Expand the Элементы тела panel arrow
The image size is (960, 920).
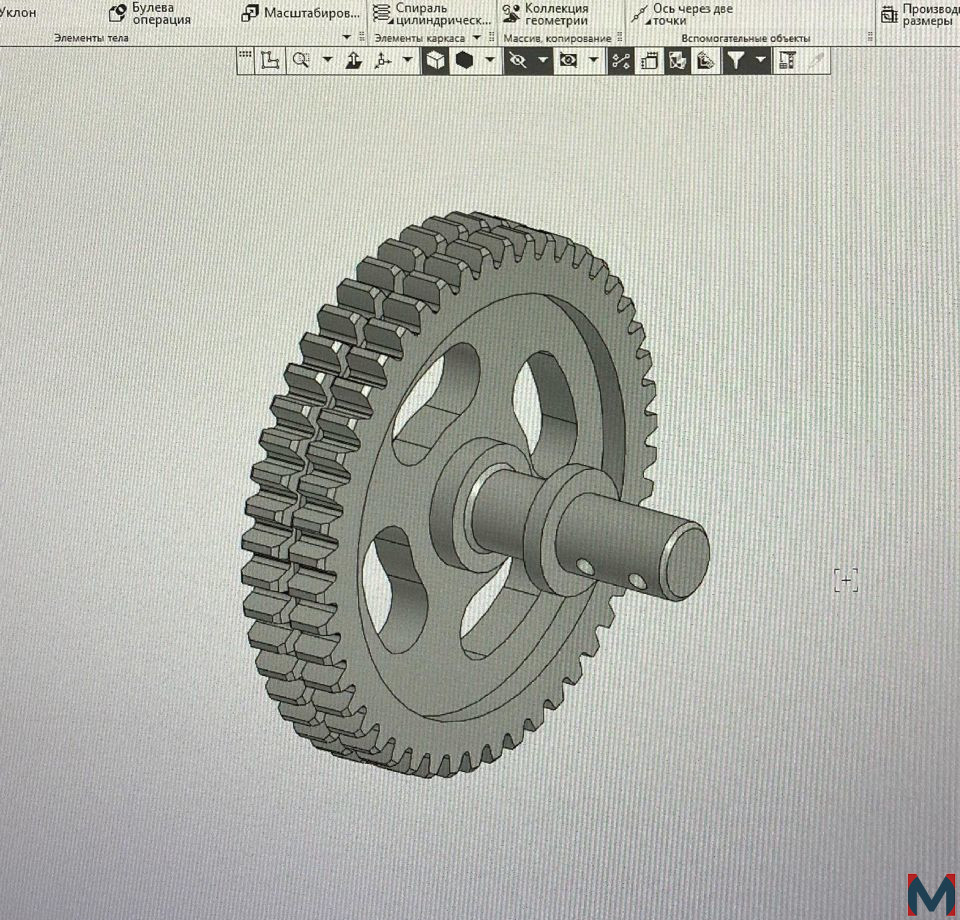coord(347,37)
